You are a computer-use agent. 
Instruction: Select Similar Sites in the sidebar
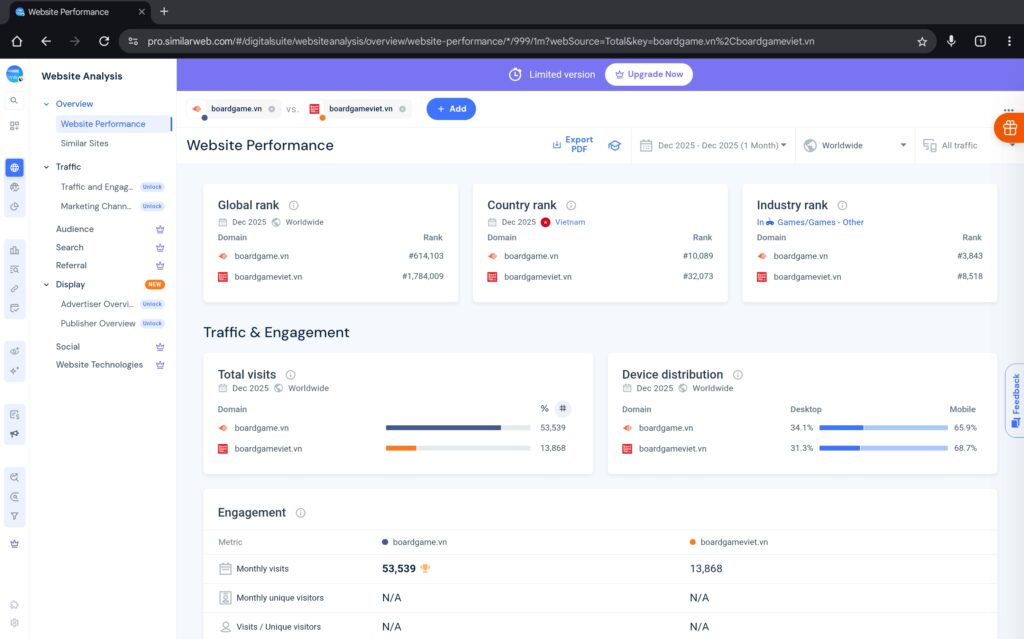coord(85,141)
